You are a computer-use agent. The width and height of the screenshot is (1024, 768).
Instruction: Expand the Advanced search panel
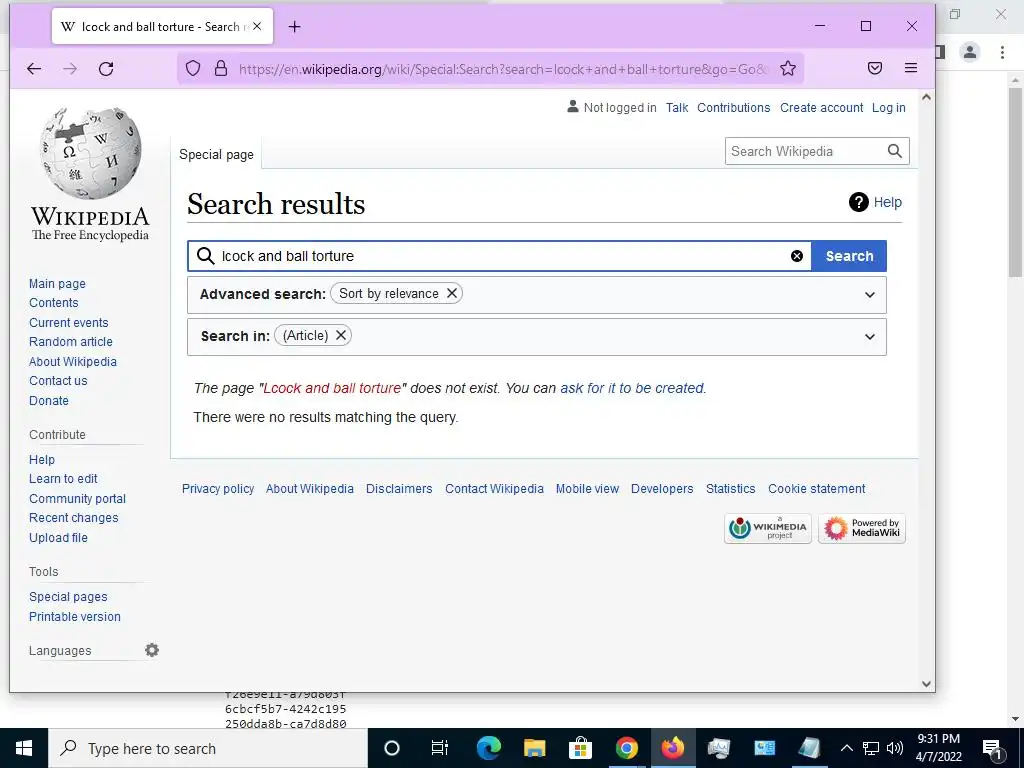point(869,295)
